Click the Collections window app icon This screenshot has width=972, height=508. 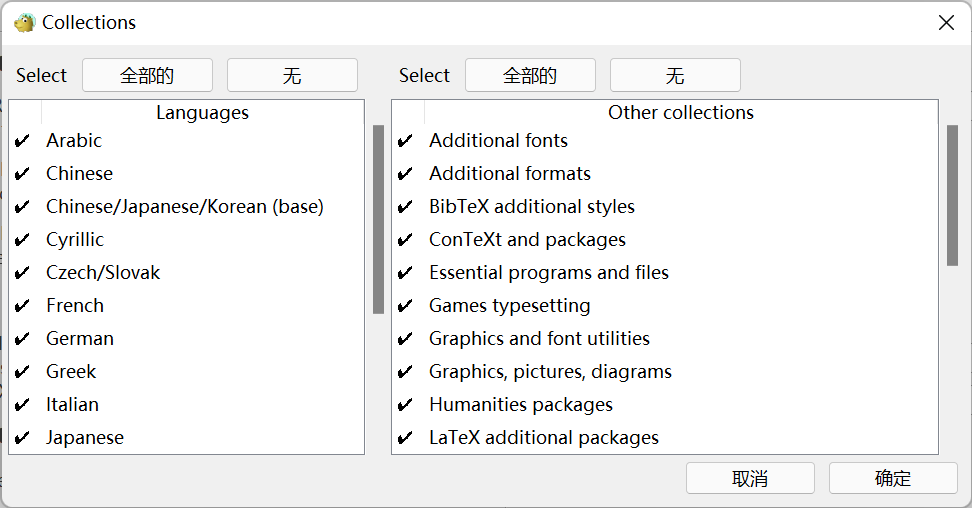click(25, 22)
